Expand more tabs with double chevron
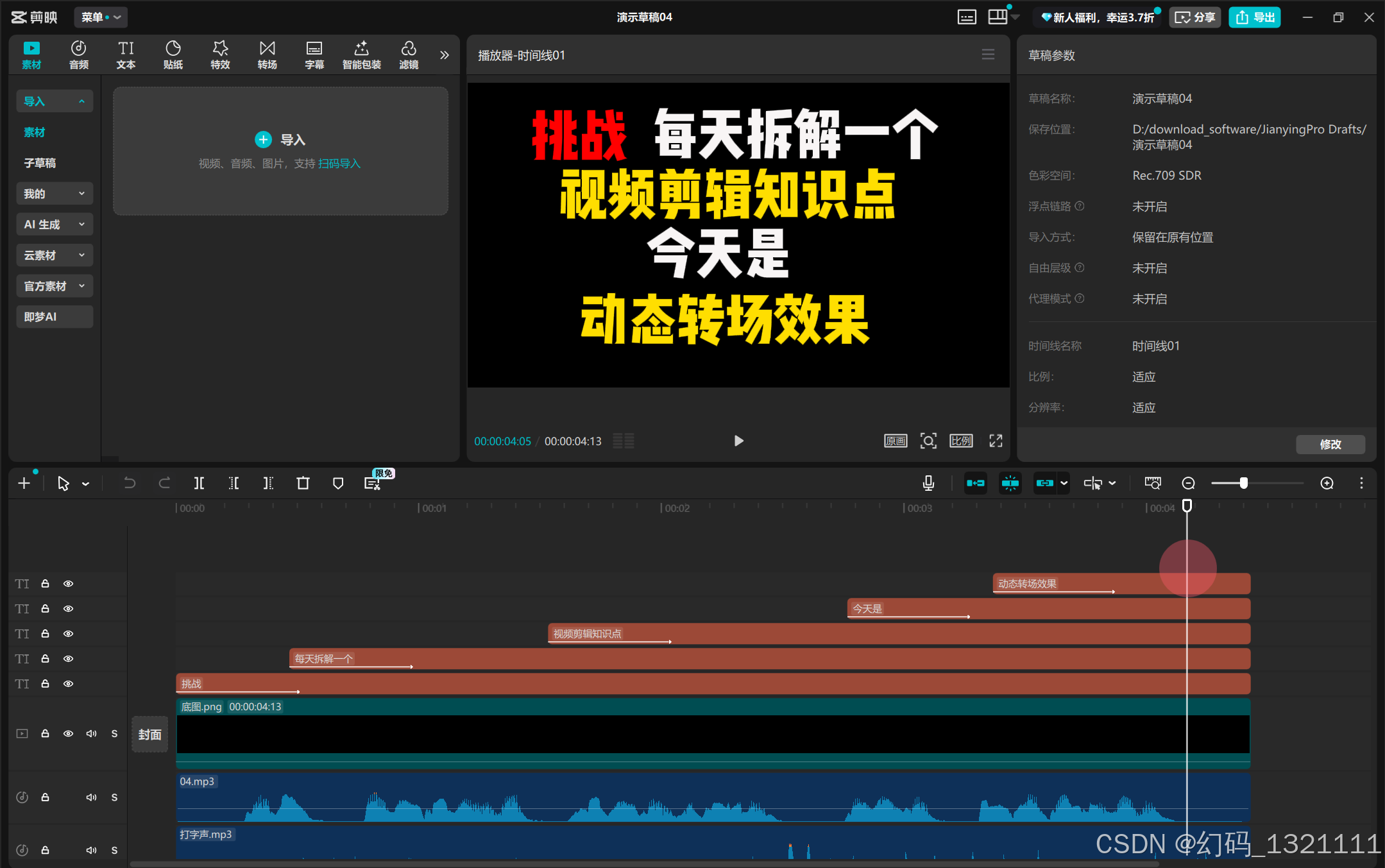The image size is (1385, 868). coord(444,55)
